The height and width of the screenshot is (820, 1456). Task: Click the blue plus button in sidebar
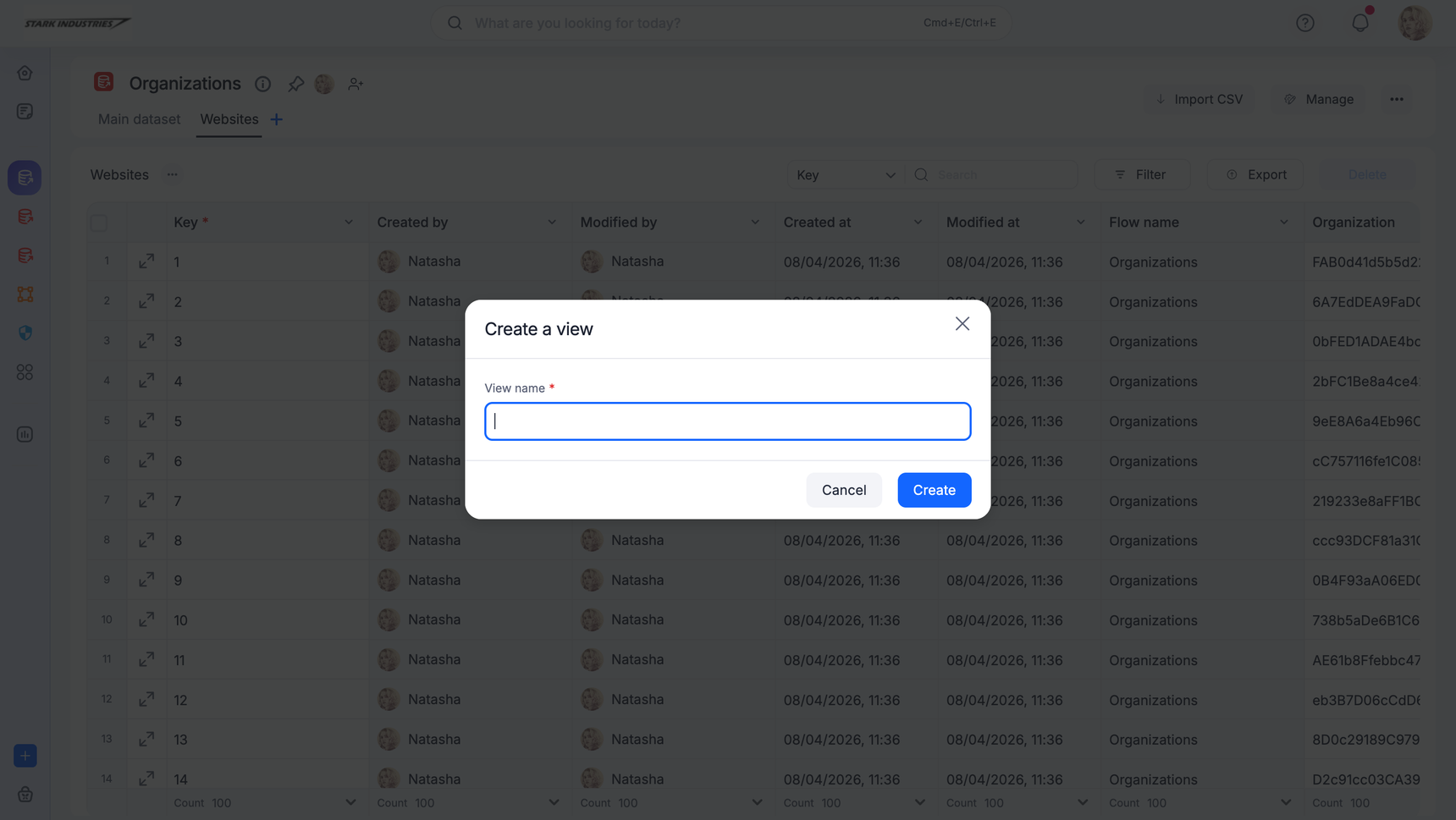pyautogui.click(x=25, y=756)
